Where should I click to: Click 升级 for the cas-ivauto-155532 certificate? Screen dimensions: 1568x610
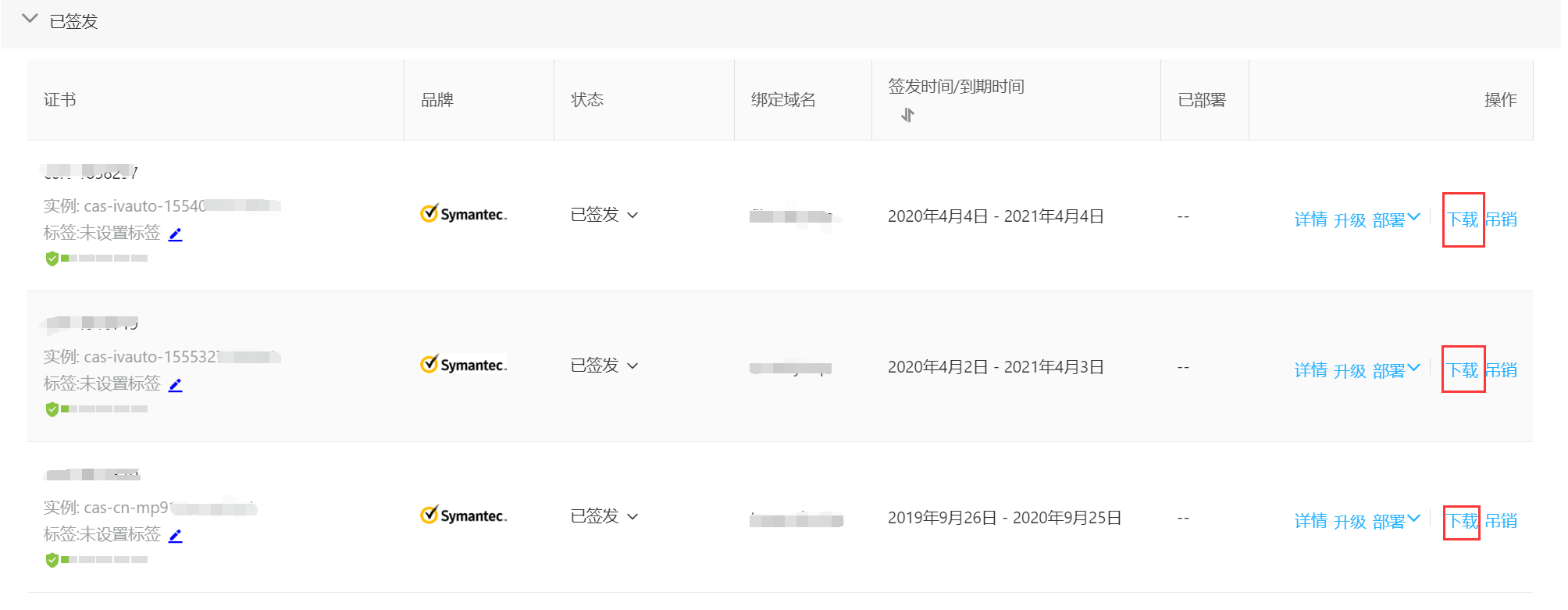tap(1349, 371)
